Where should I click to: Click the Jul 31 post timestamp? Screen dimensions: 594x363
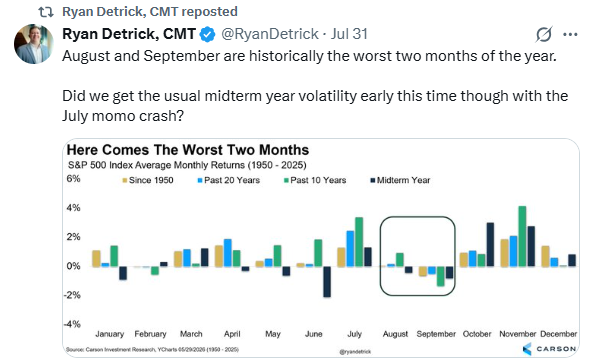point(349,34)
